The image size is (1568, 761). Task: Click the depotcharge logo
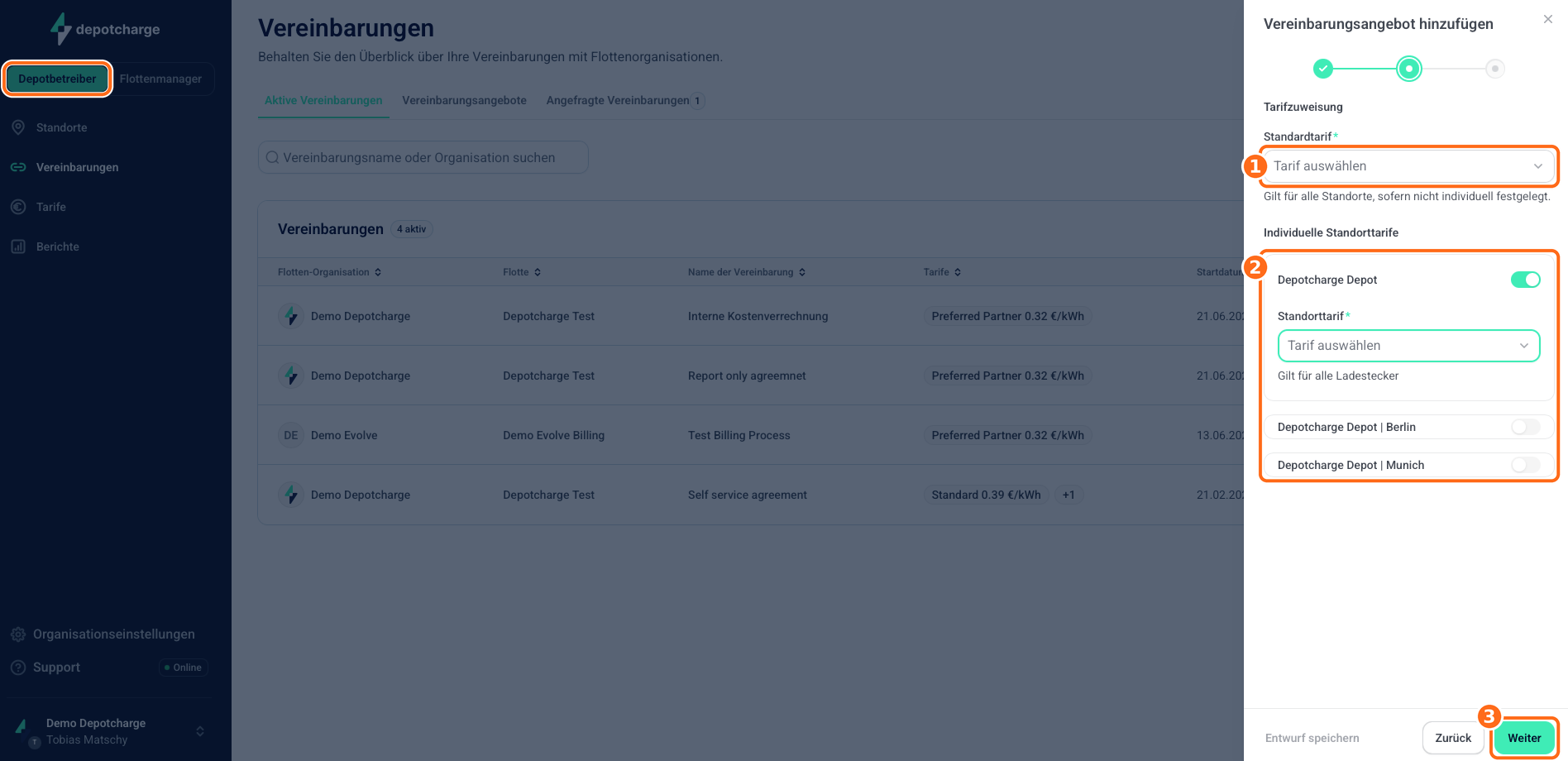point(105,29)
